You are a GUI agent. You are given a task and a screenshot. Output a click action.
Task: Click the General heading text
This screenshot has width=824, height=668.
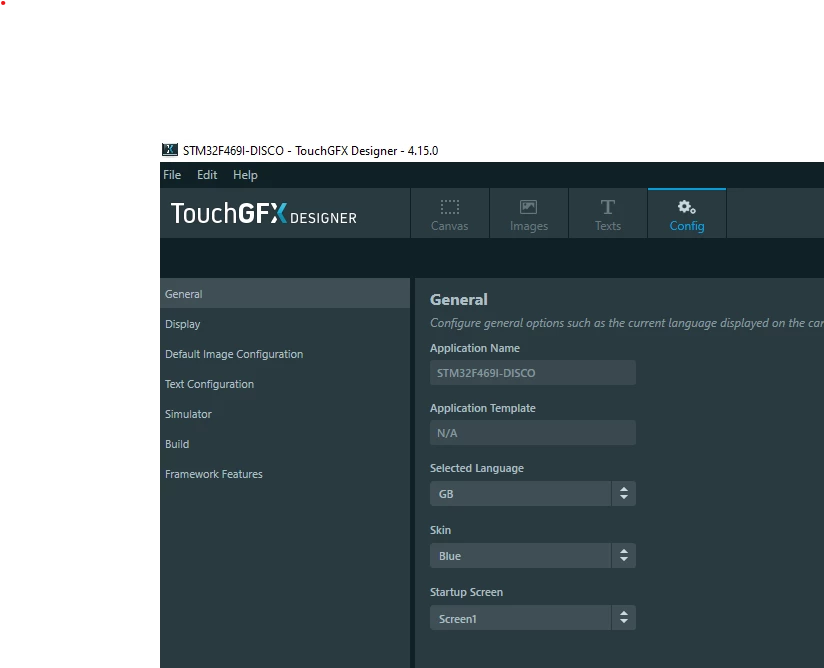[x=459, y=300]
